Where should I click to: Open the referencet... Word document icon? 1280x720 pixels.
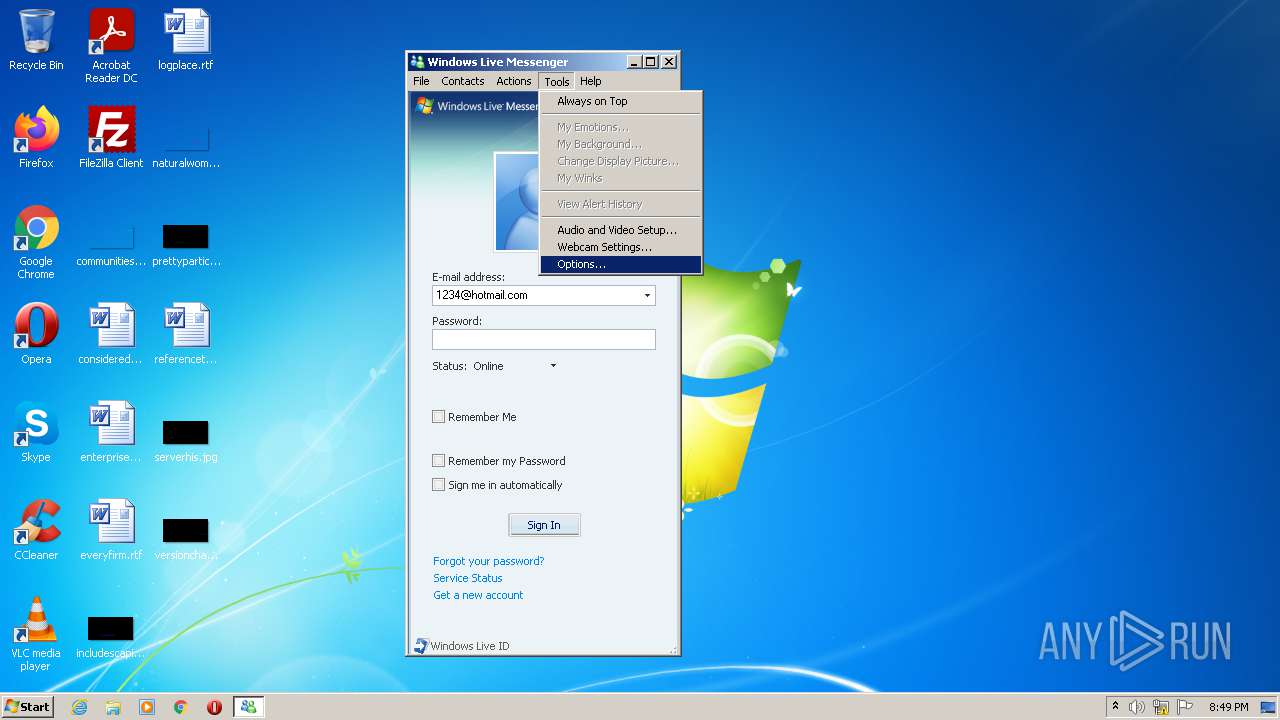tap(186, 334)
